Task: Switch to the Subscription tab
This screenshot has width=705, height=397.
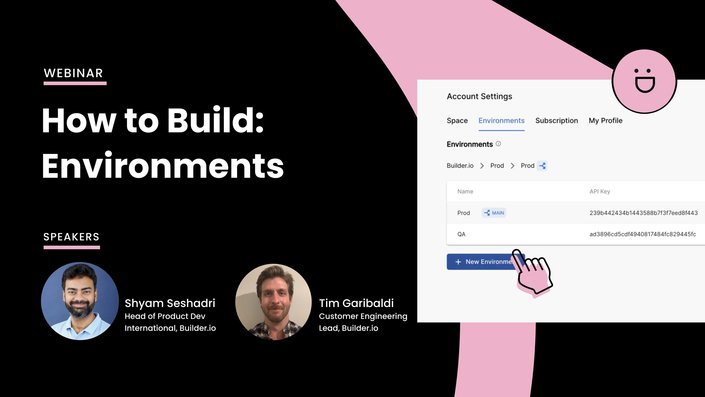Action: coord(557,120)
